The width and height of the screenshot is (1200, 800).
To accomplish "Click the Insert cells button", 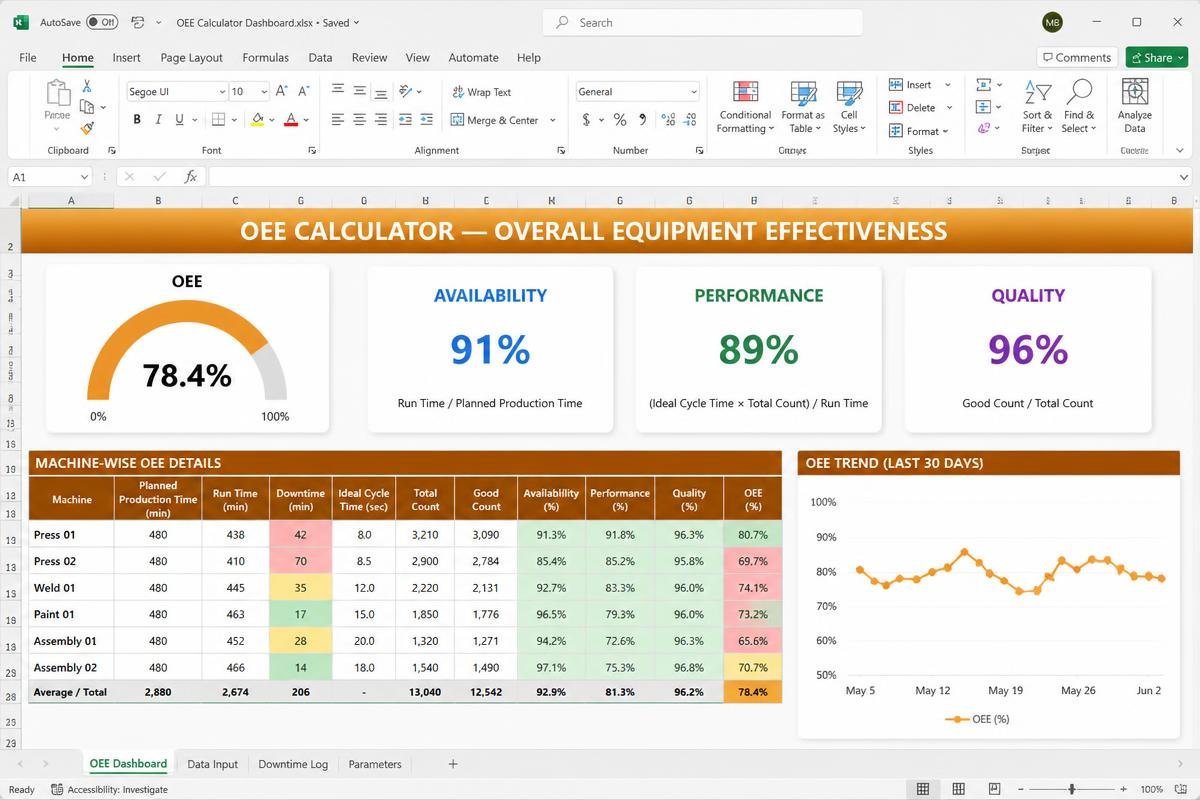I will pyautogui.click(x=911, y=85).
